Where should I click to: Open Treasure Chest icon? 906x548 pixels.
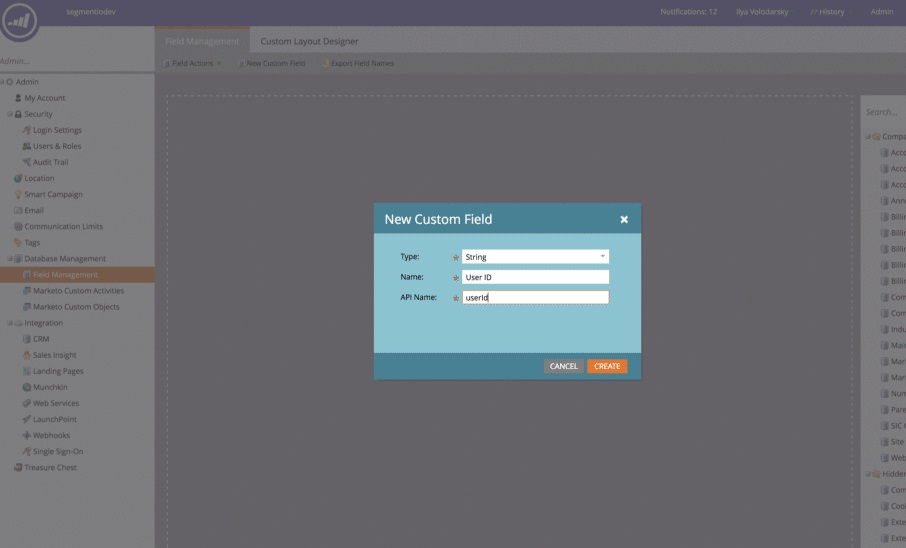coord(18,467)
